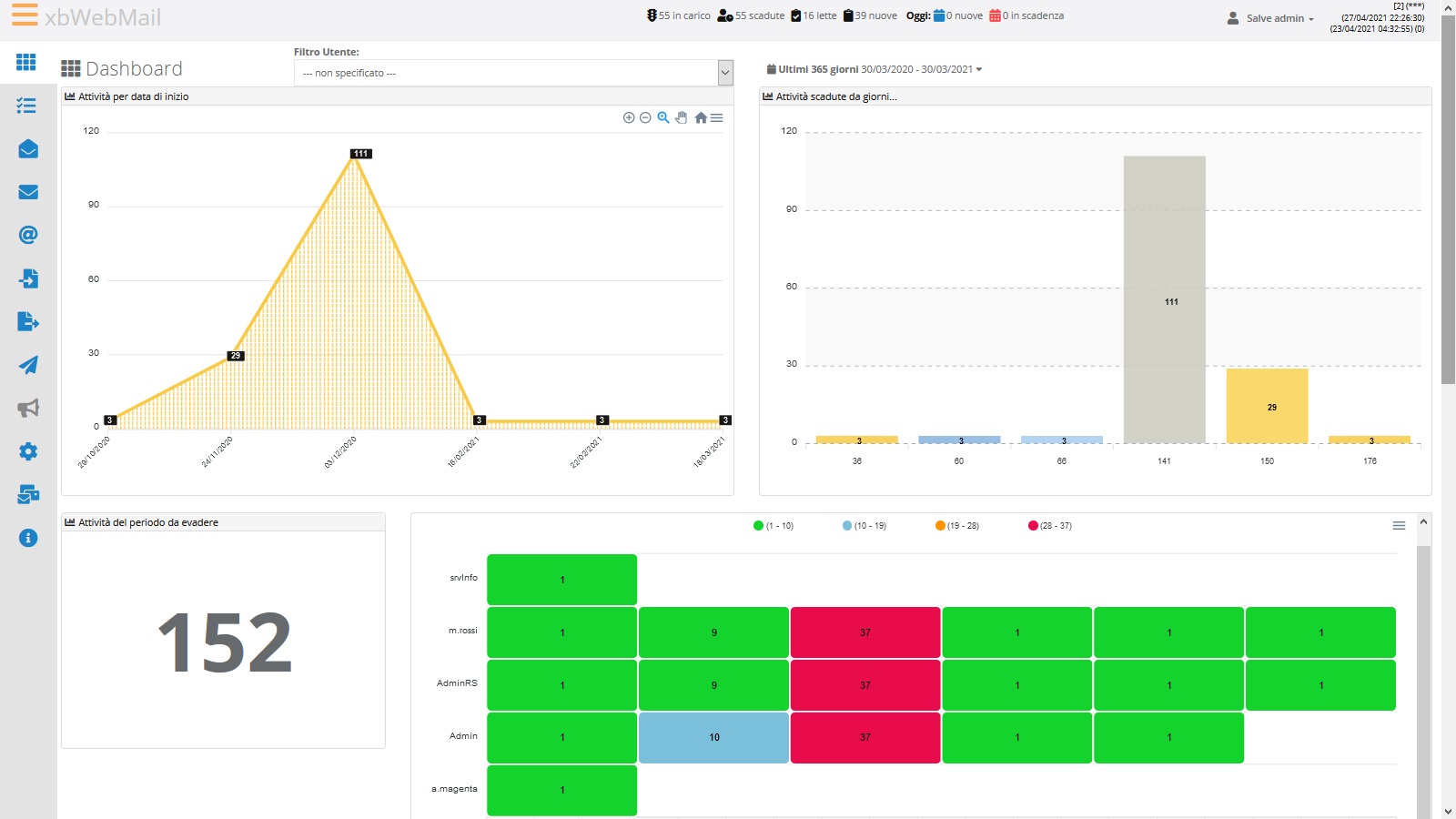Open the mail bulk envelopes sidebar icon
The width and height of the screenshot is (1456, 819).
tap(28, 494)
